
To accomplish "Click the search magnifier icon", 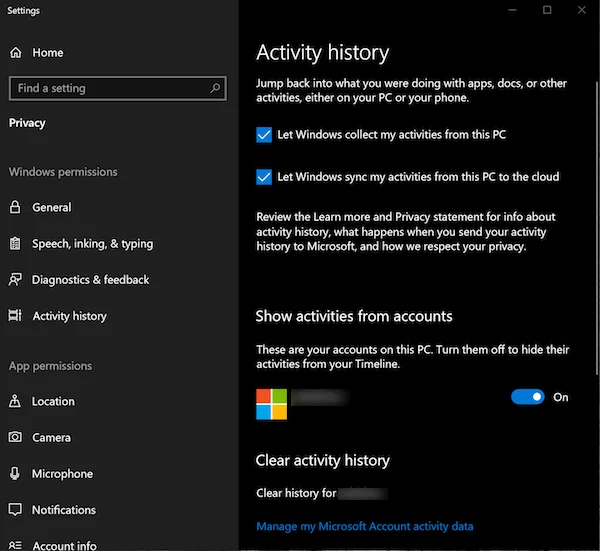I will tap(215, 88).
